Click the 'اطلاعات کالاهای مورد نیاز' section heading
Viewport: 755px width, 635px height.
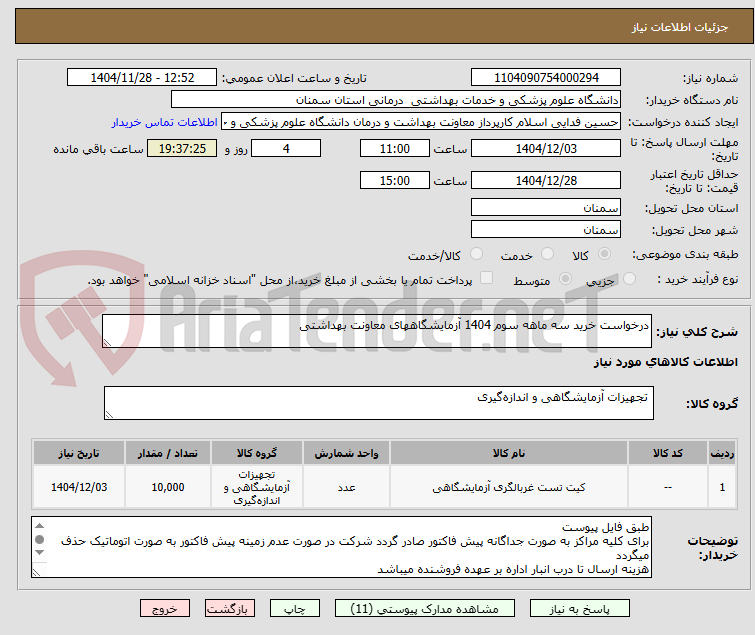665,362
